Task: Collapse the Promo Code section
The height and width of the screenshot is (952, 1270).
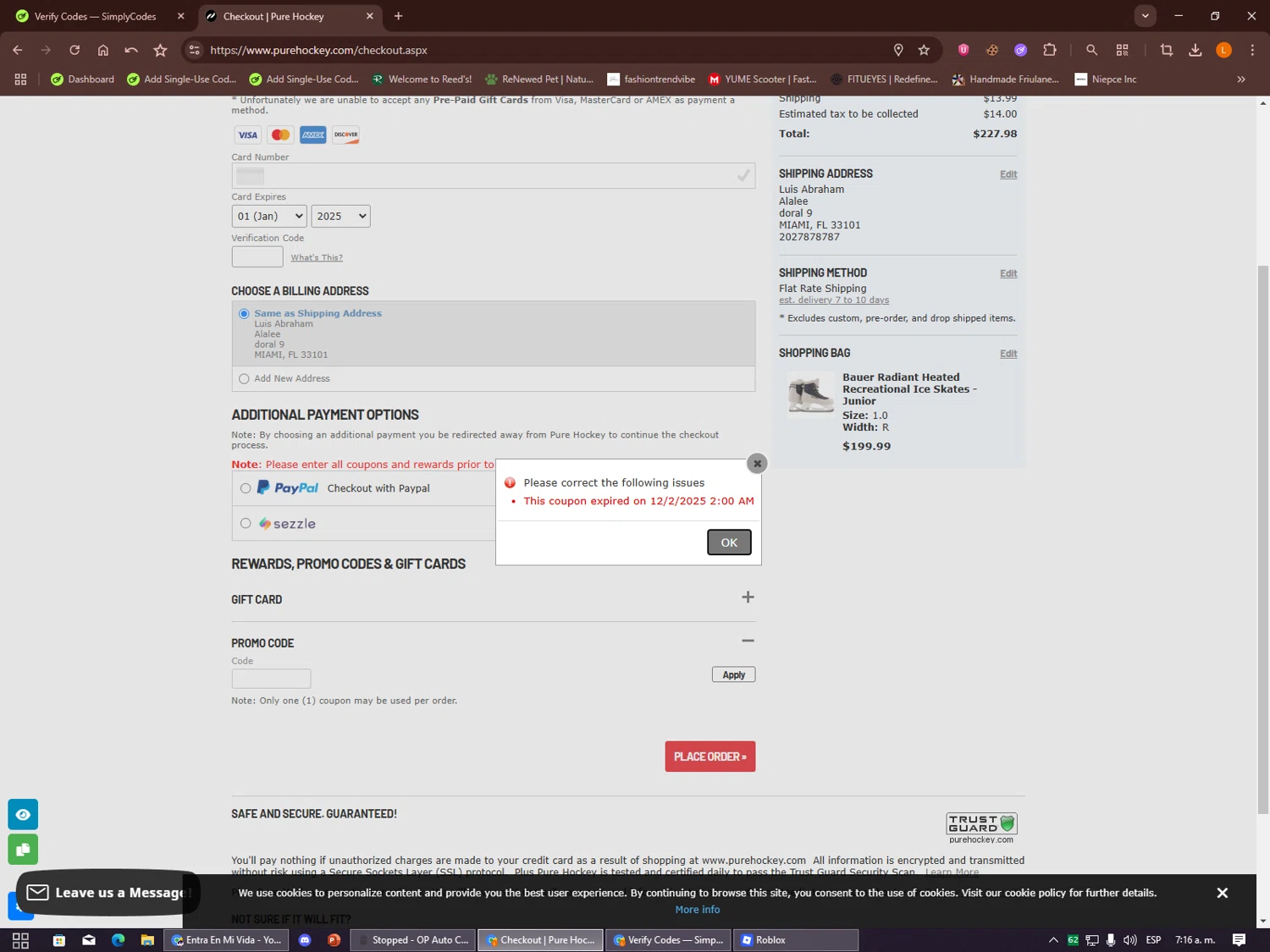Action: (x=748, y=641)
